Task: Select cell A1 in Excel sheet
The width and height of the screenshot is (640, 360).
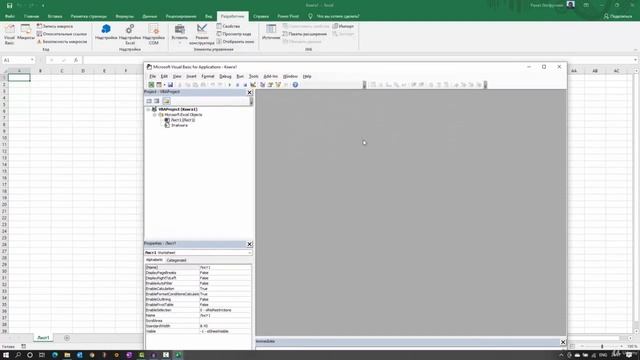Action: 19,78
